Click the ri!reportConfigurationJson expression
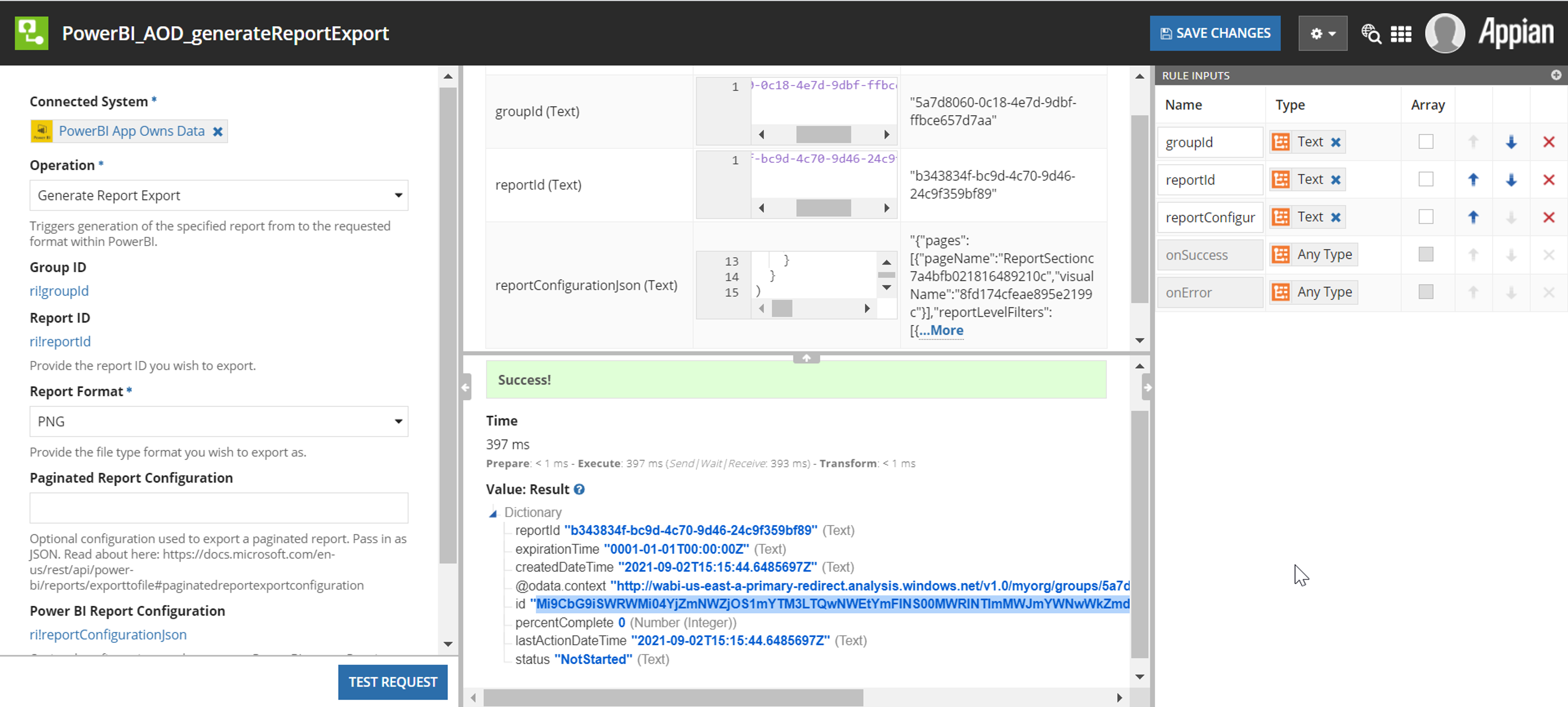This screenshot has height=707, width=1568. pyautogui.click(x=108, y=635)
